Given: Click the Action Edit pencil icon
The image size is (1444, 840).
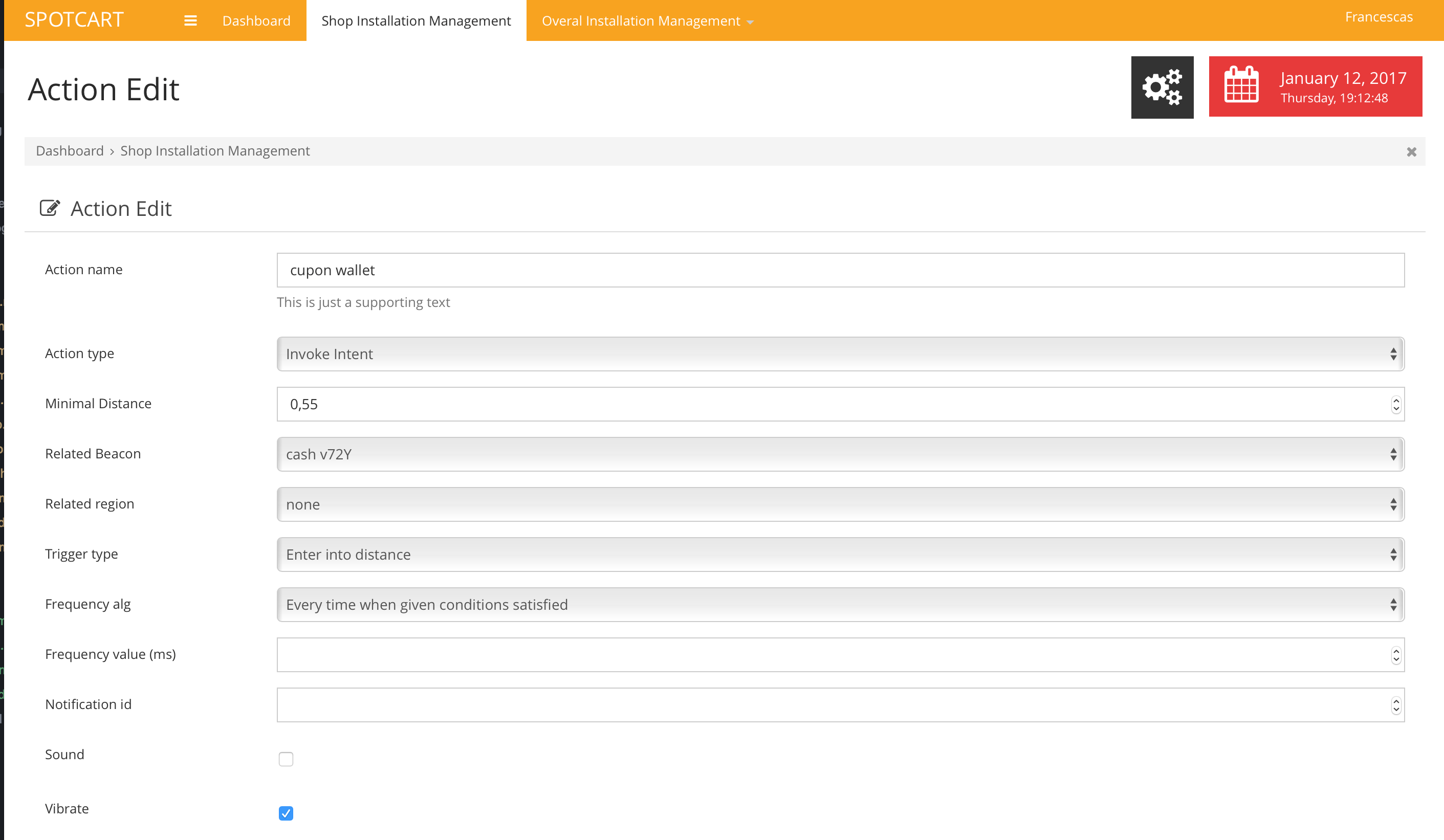Looking at the screenshot, I should (x=49, y=208).
